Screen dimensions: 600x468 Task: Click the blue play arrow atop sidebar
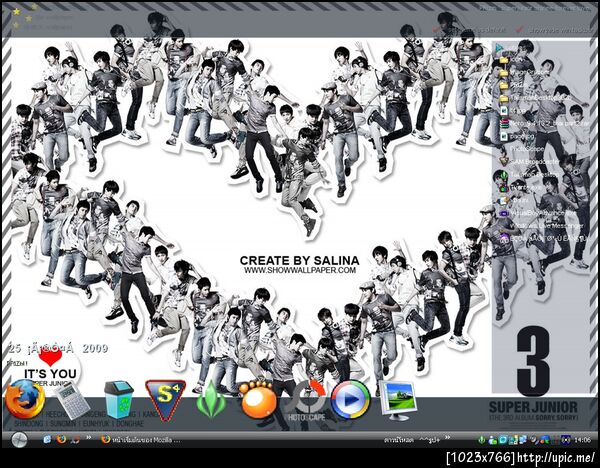pyautogui.click(x=500, y=48)
